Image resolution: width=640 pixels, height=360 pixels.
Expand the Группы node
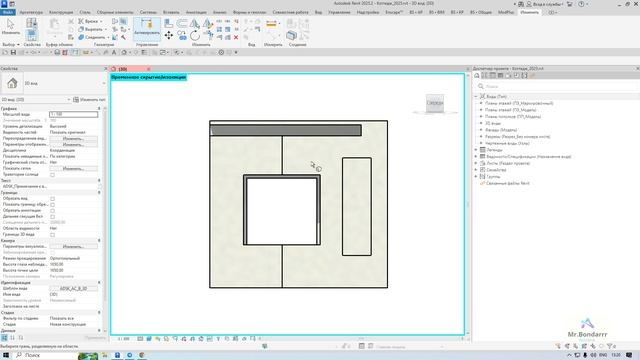click(x=476, y=177)
